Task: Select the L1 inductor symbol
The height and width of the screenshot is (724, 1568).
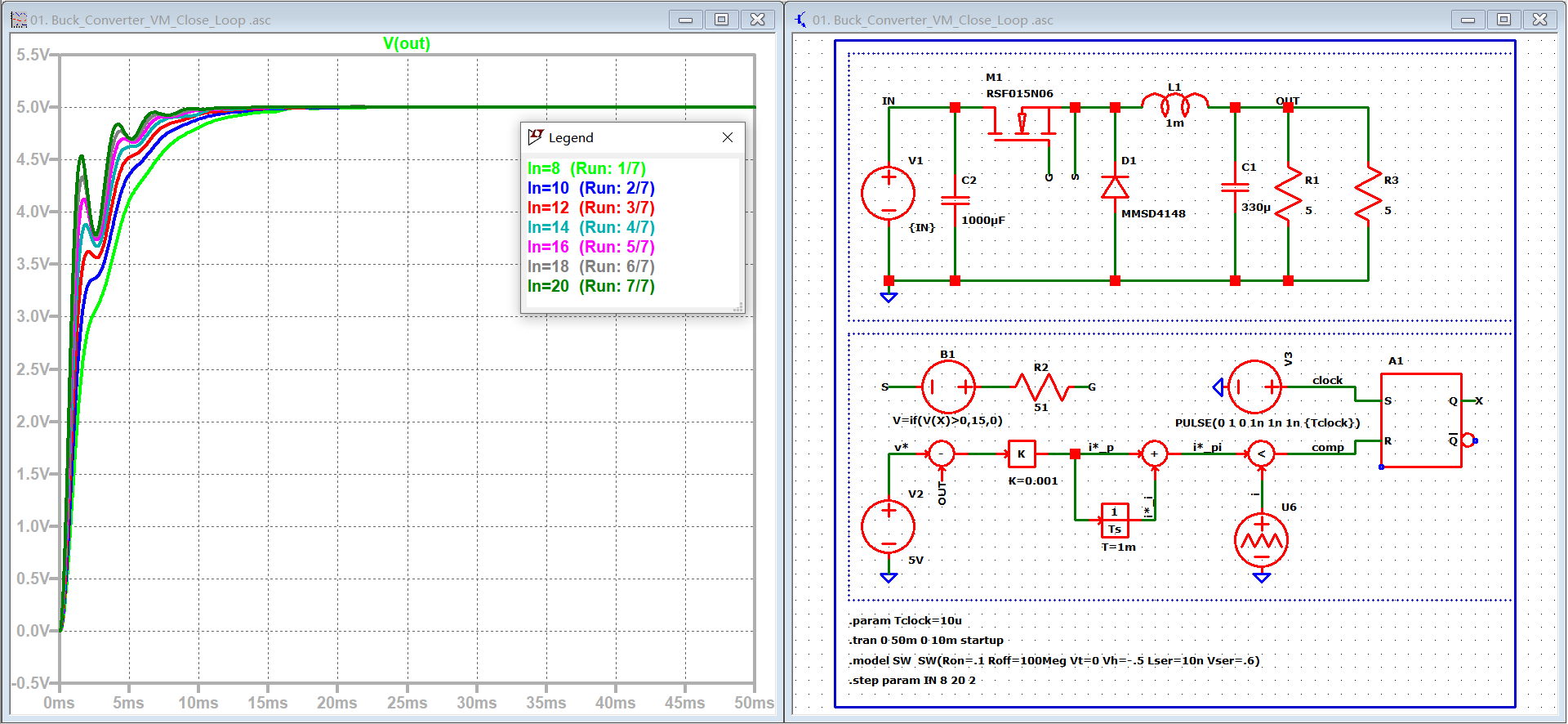Action: 1174,105
